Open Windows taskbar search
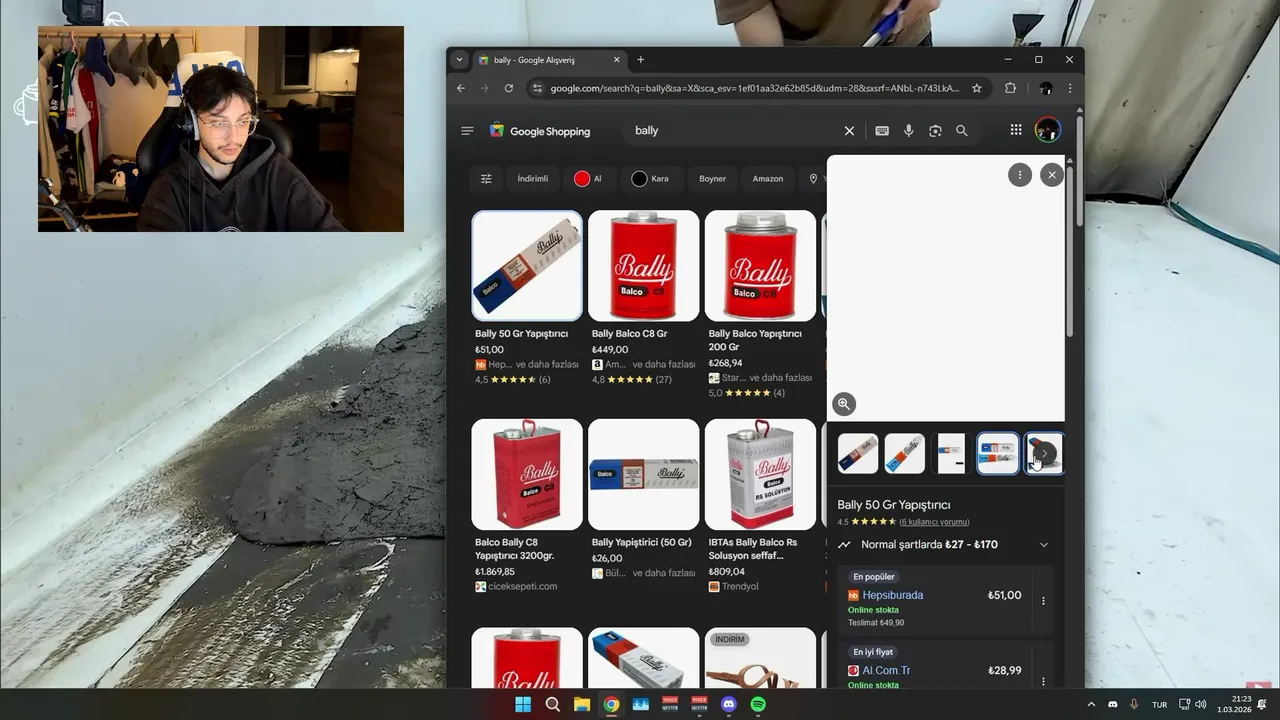Image resolution: width=1280 pixels, height=720 pixels. (552, 704)
